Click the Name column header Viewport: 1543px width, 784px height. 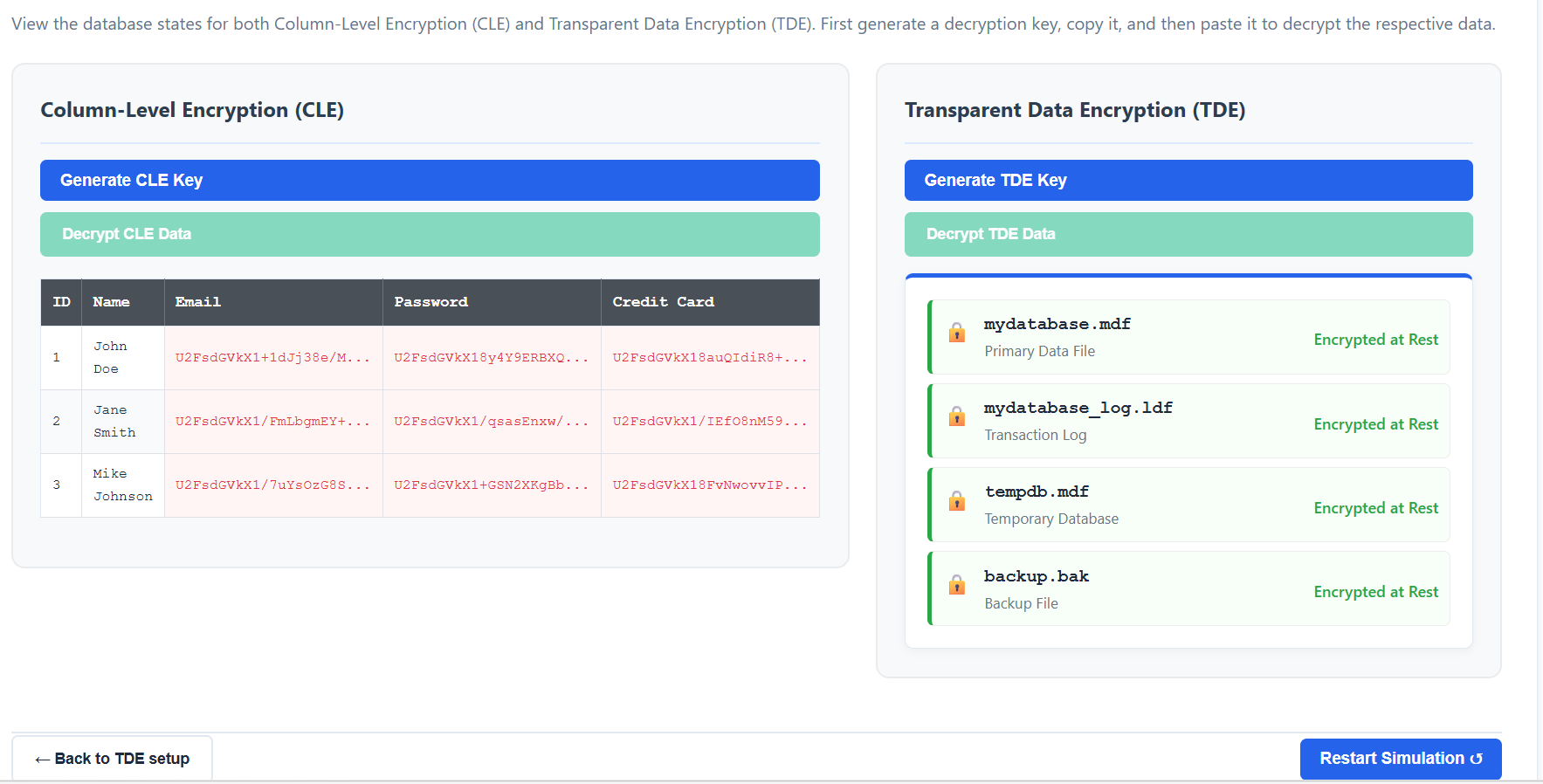[111, 302]
